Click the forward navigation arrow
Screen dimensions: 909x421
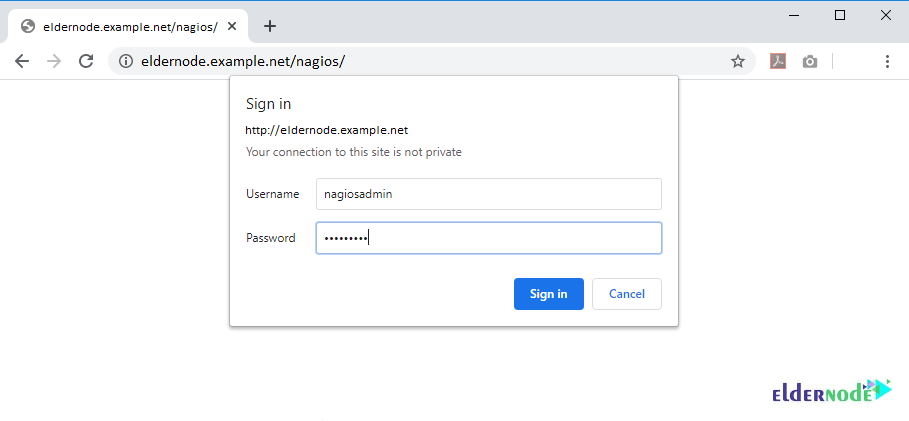(54, 61)
